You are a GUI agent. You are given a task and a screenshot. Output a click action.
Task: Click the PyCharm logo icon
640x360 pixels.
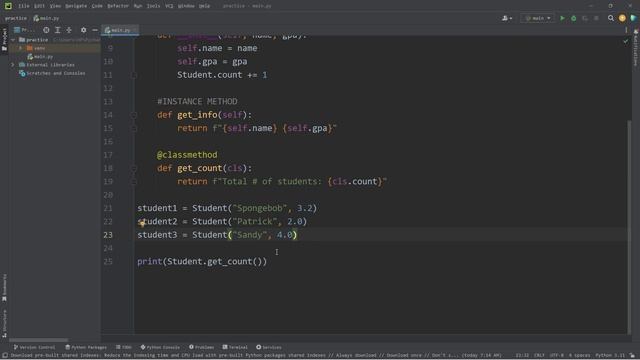pyautogui.click(x=8, y=6)
